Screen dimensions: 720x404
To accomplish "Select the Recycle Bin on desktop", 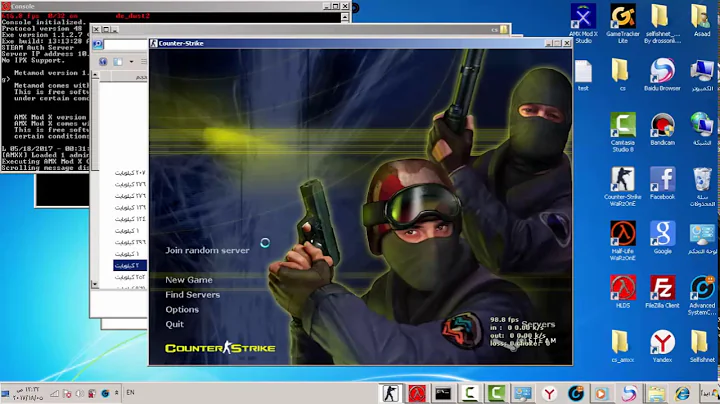I will (702, 186).
